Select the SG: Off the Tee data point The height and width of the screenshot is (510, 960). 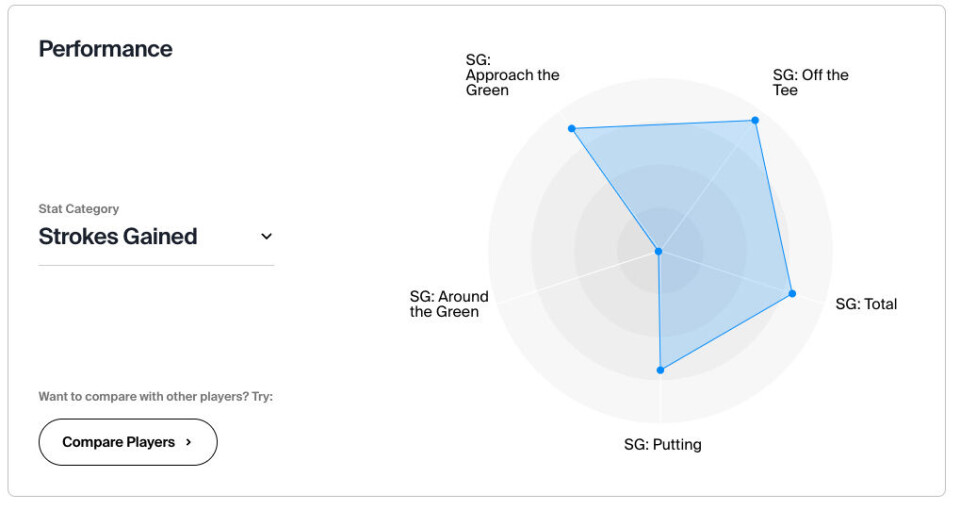tap(755, 120)
